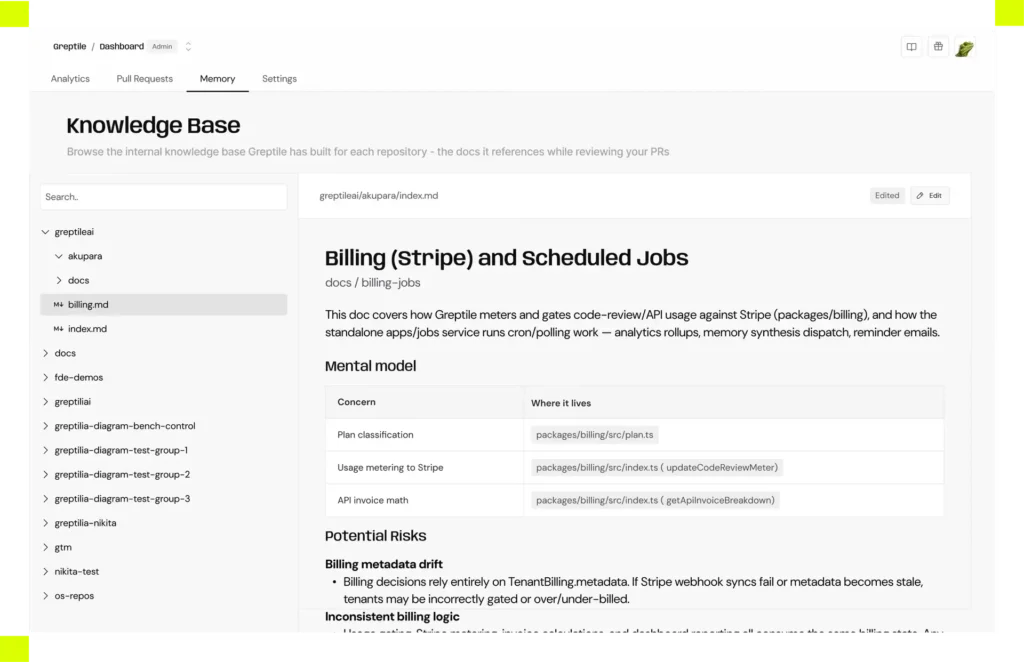Select the gtm repository label

pyautogui.click(x=63, y=547)
